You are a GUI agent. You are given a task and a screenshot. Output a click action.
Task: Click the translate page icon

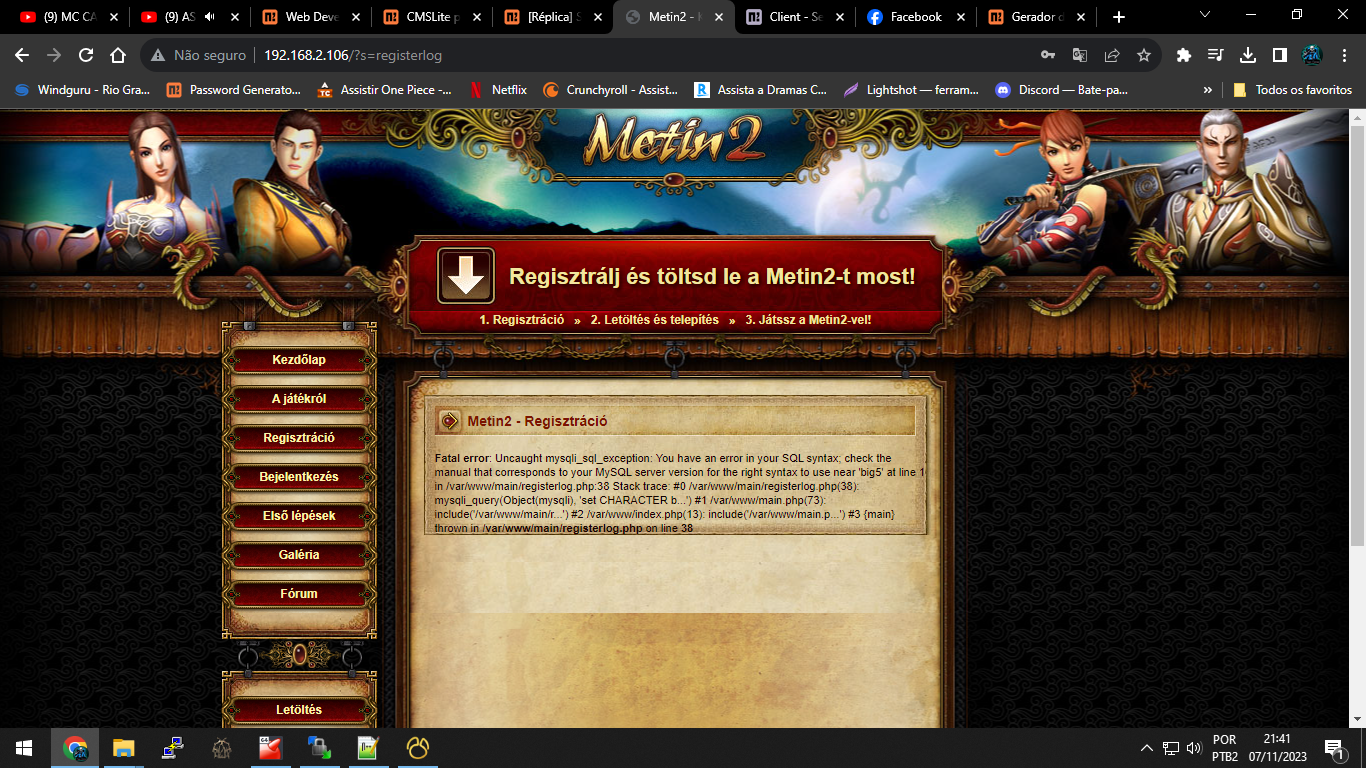point(1080,56)
